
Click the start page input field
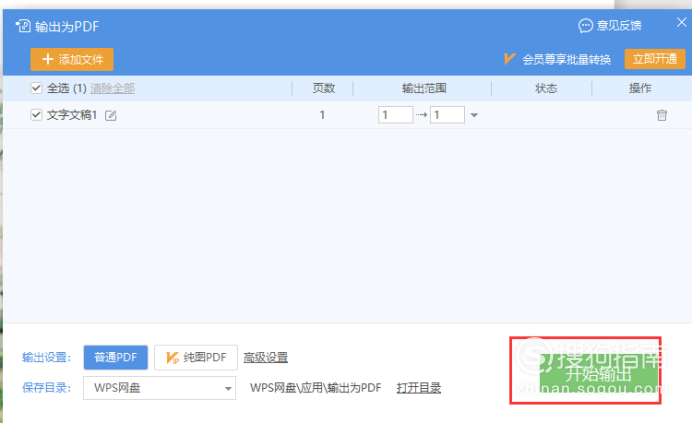tap(395, 115)
